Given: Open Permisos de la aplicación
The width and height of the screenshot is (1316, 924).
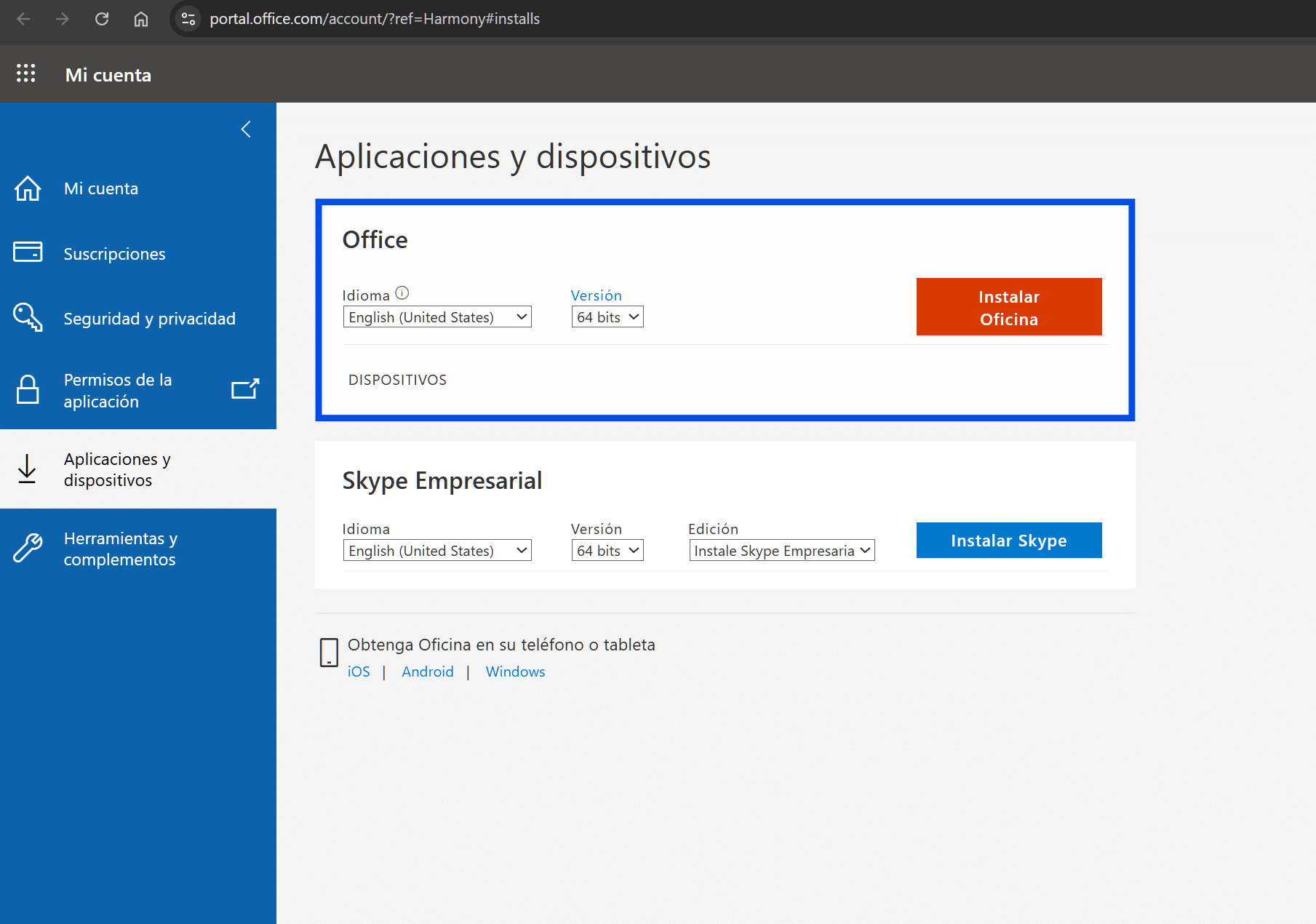Looking at the screenshot, I should [x=138, y=390].
